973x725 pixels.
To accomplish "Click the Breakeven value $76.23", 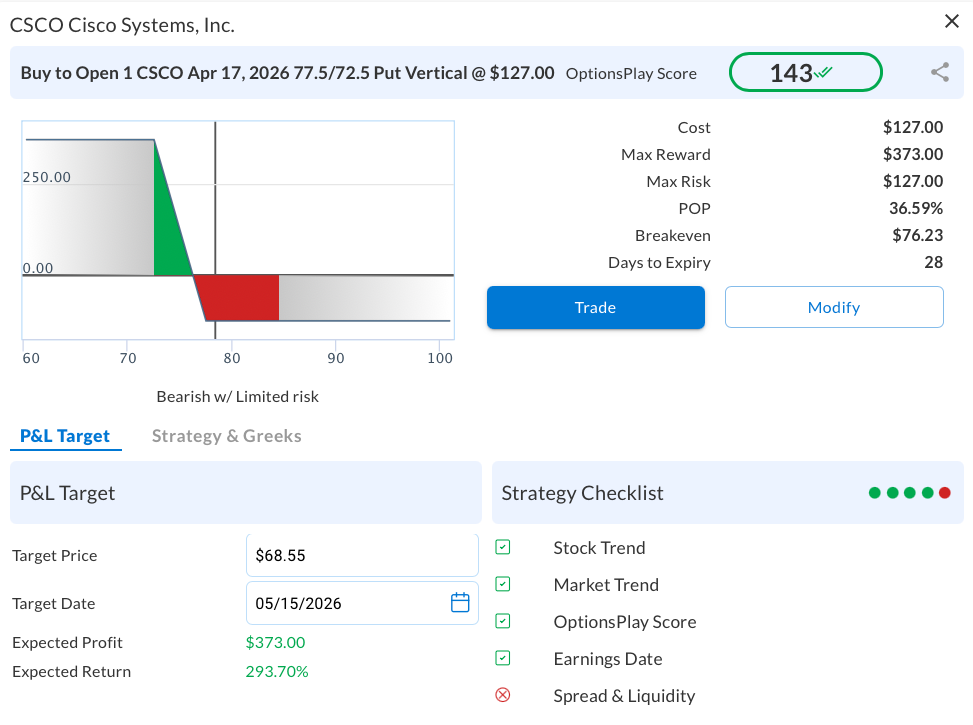I will [x=917, y=235].
